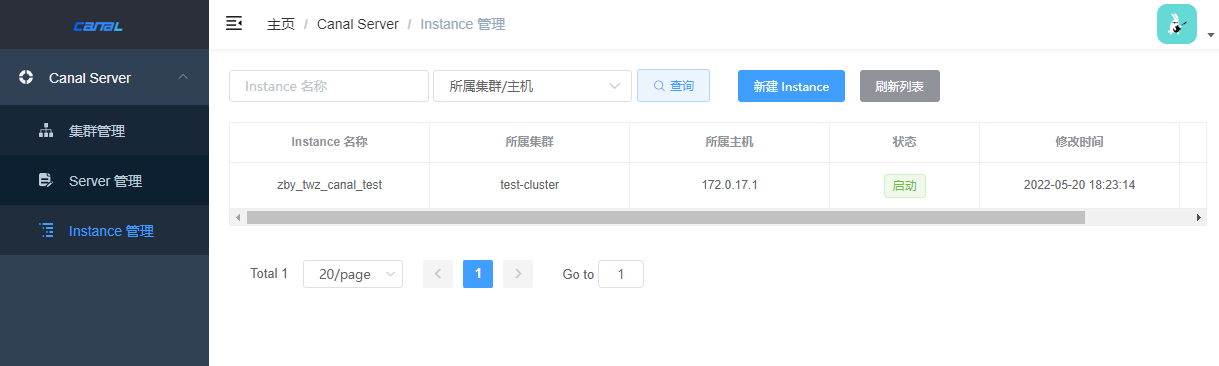The height and width of the screenshot is (366, 1219).
Task: Go to 主页 breadcrumb
Action: 281,24
